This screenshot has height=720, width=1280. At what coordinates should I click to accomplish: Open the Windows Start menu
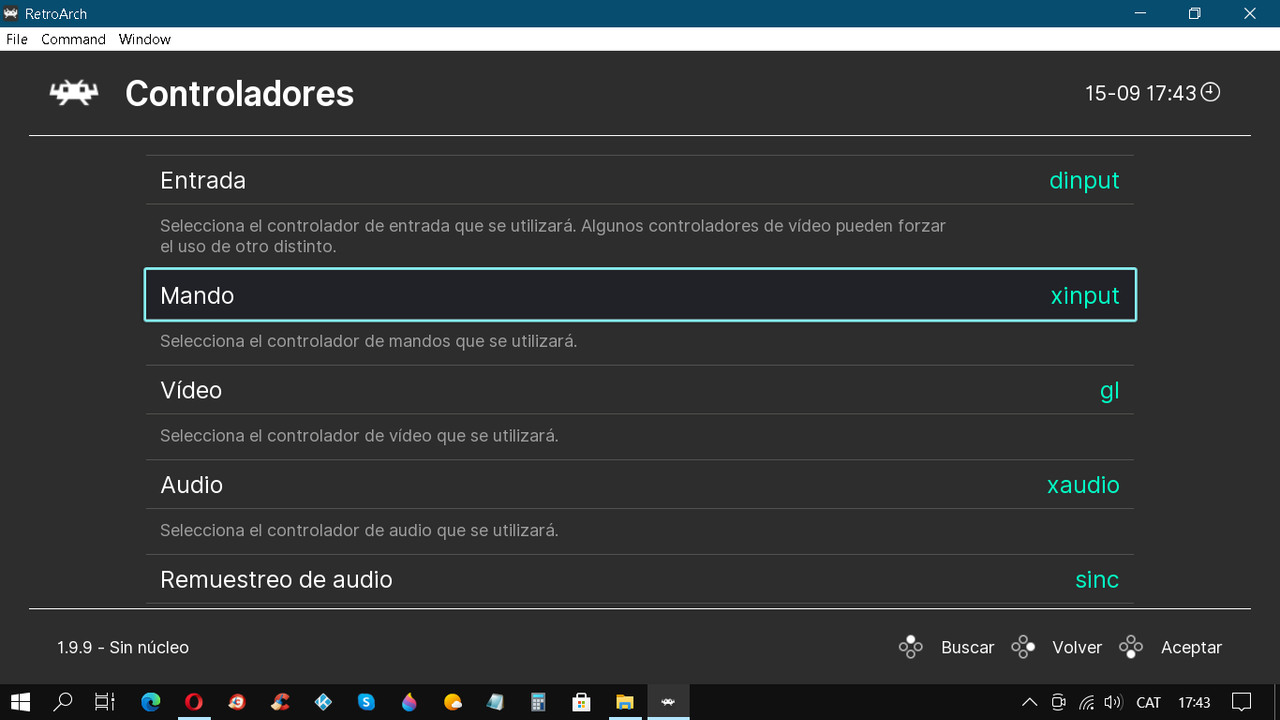[x=20, y=702]
